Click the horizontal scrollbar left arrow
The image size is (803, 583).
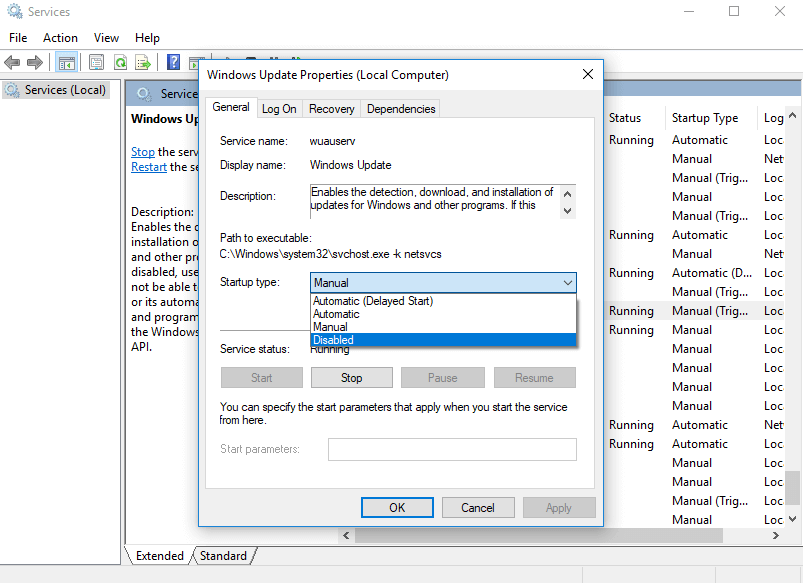[346, 535]
